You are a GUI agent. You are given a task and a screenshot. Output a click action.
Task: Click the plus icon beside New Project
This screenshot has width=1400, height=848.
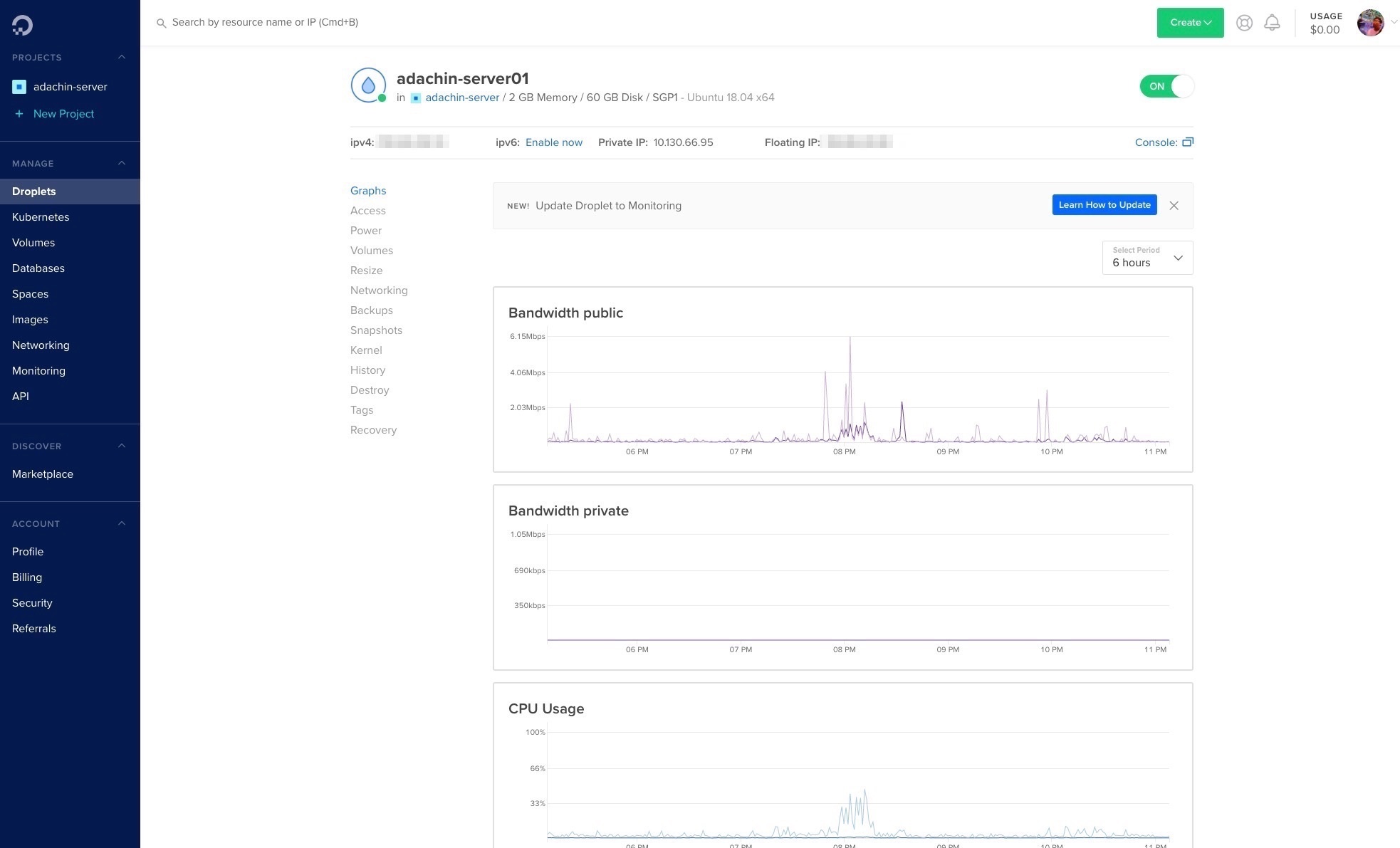(19, 114)
